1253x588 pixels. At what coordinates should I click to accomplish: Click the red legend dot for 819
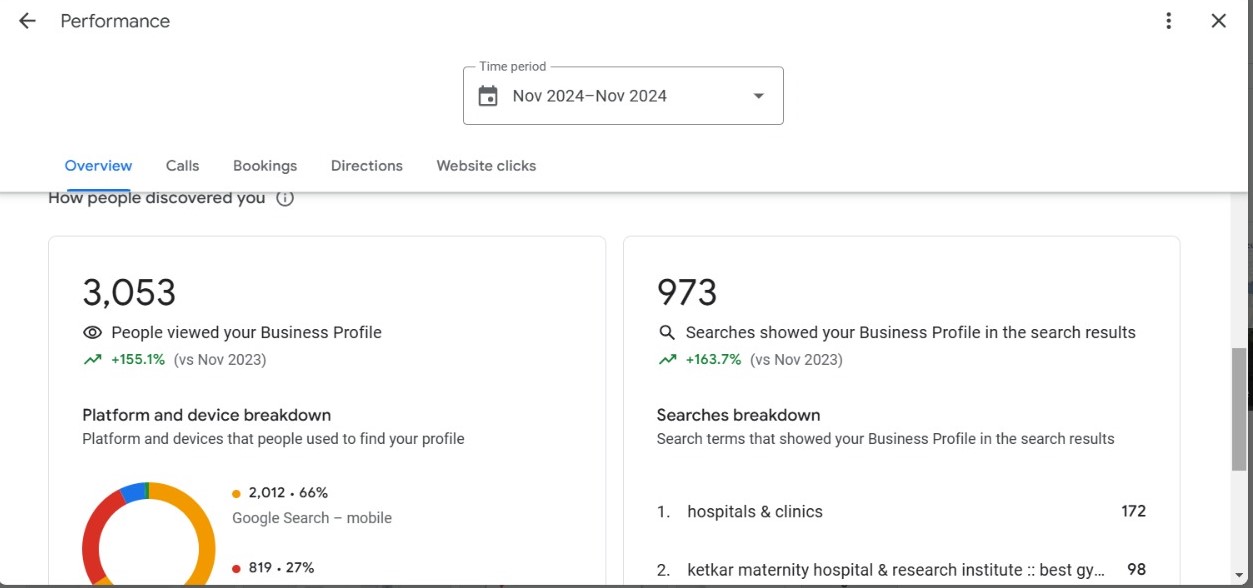pos(236,568)
